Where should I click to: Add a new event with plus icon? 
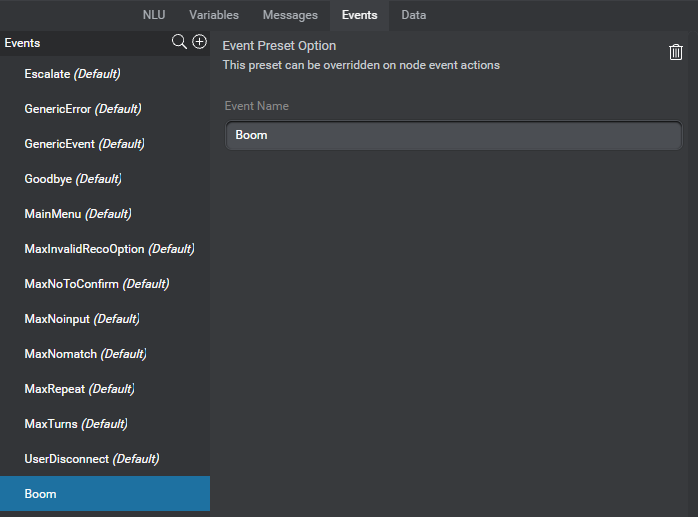(199, 41)
